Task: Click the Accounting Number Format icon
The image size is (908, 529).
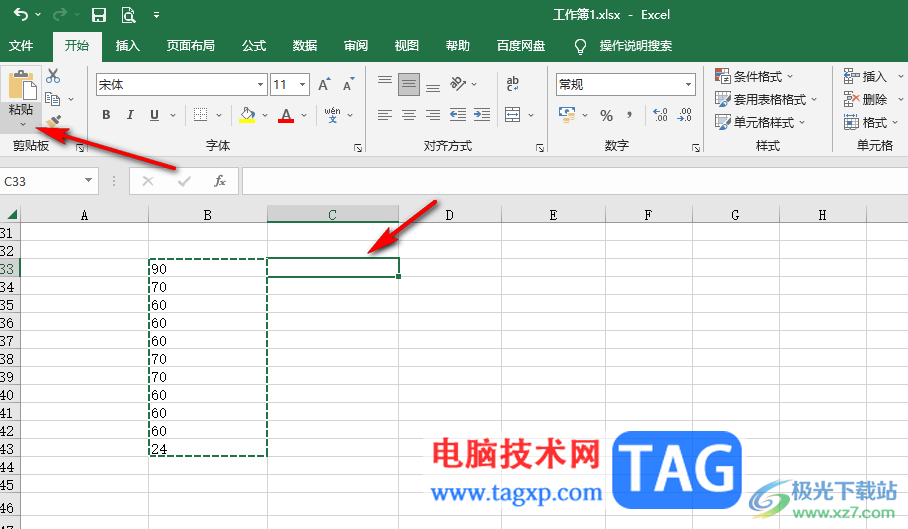Action: click(567, 115)
